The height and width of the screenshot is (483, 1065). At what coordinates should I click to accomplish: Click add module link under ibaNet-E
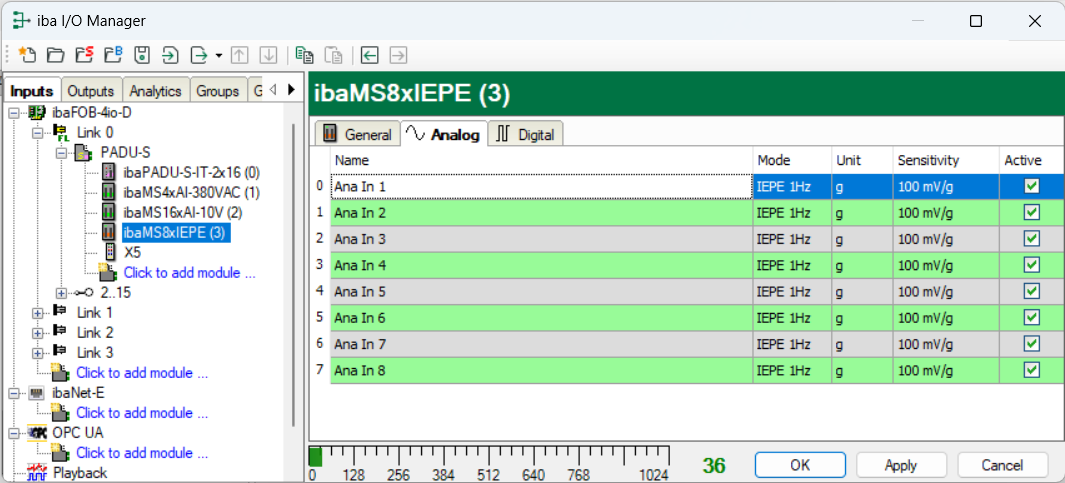pyautogui.click(x=142, y=413)
